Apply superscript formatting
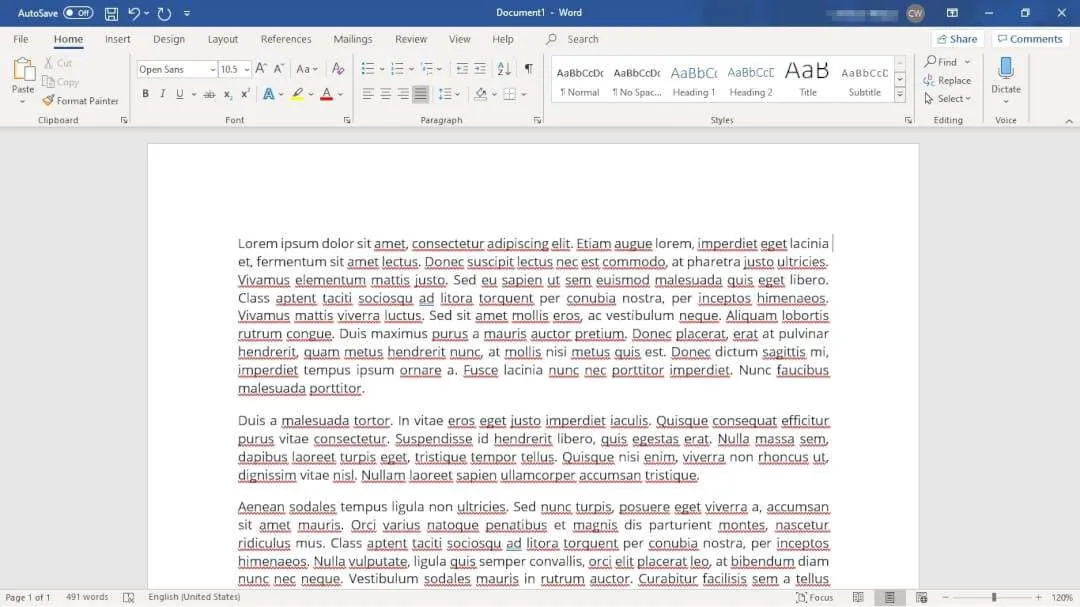1080x607 pixels. pyautogui.click(x=245, y=94)
